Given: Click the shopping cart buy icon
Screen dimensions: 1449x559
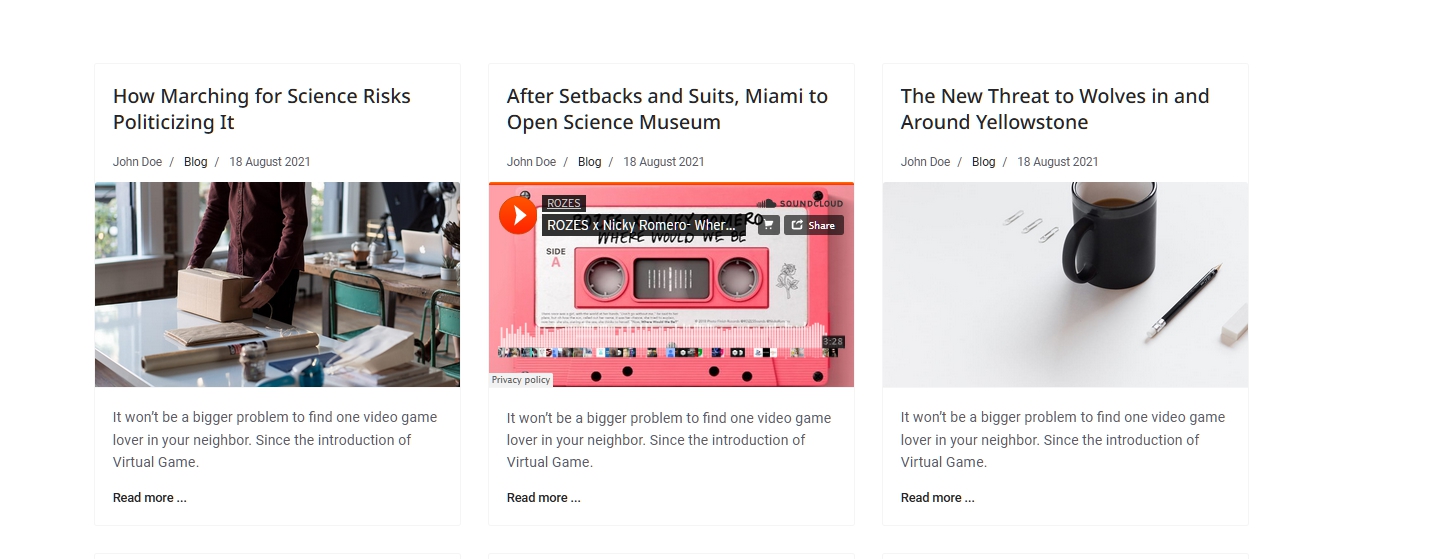Looking at the screenshot, I should point(768,225).
